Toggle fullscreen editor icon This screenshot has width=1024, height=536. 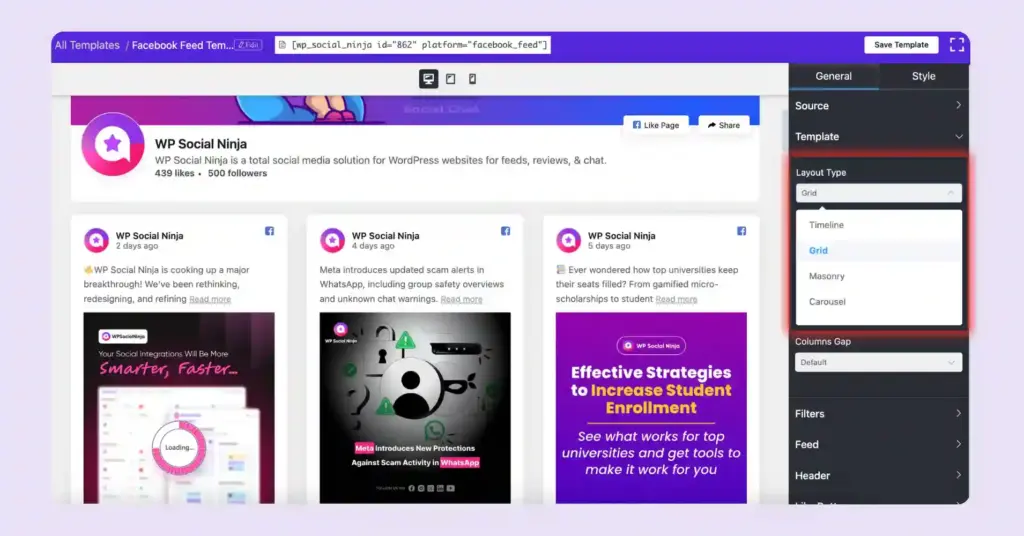(x=957, y=44)
